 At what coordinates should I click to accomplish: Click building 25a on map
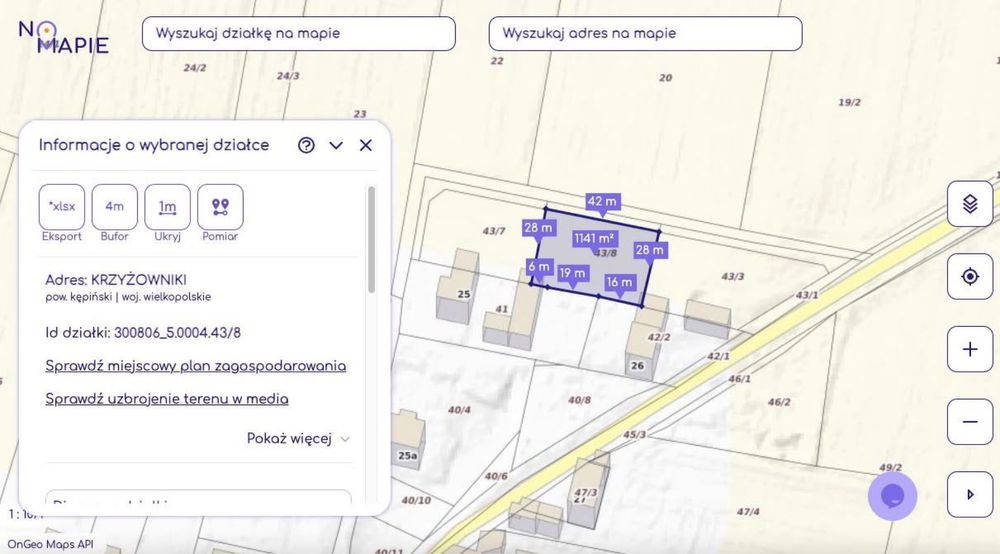point(408,456)
